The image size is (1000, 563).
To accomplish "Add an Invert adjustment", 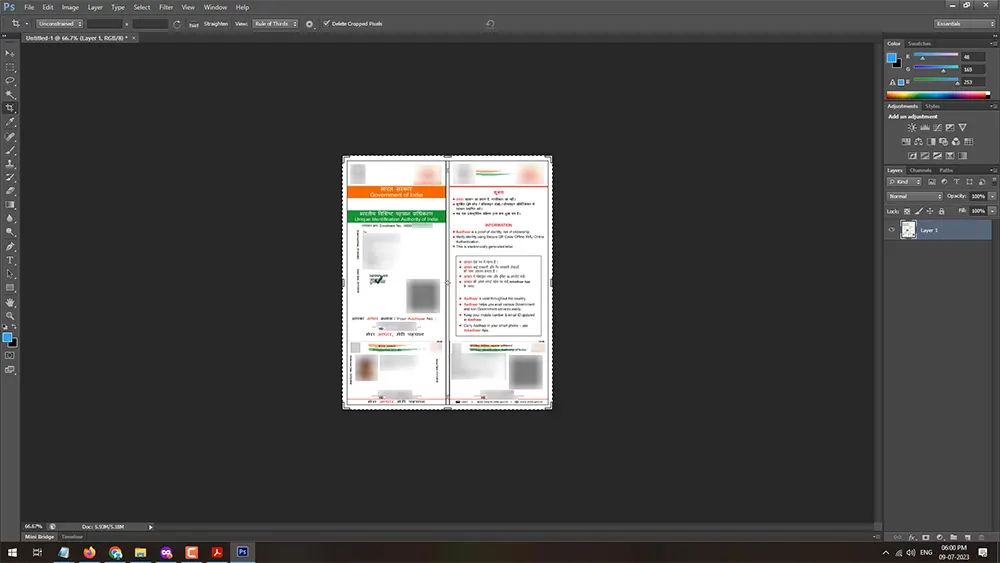I will (x=913, y=156).
